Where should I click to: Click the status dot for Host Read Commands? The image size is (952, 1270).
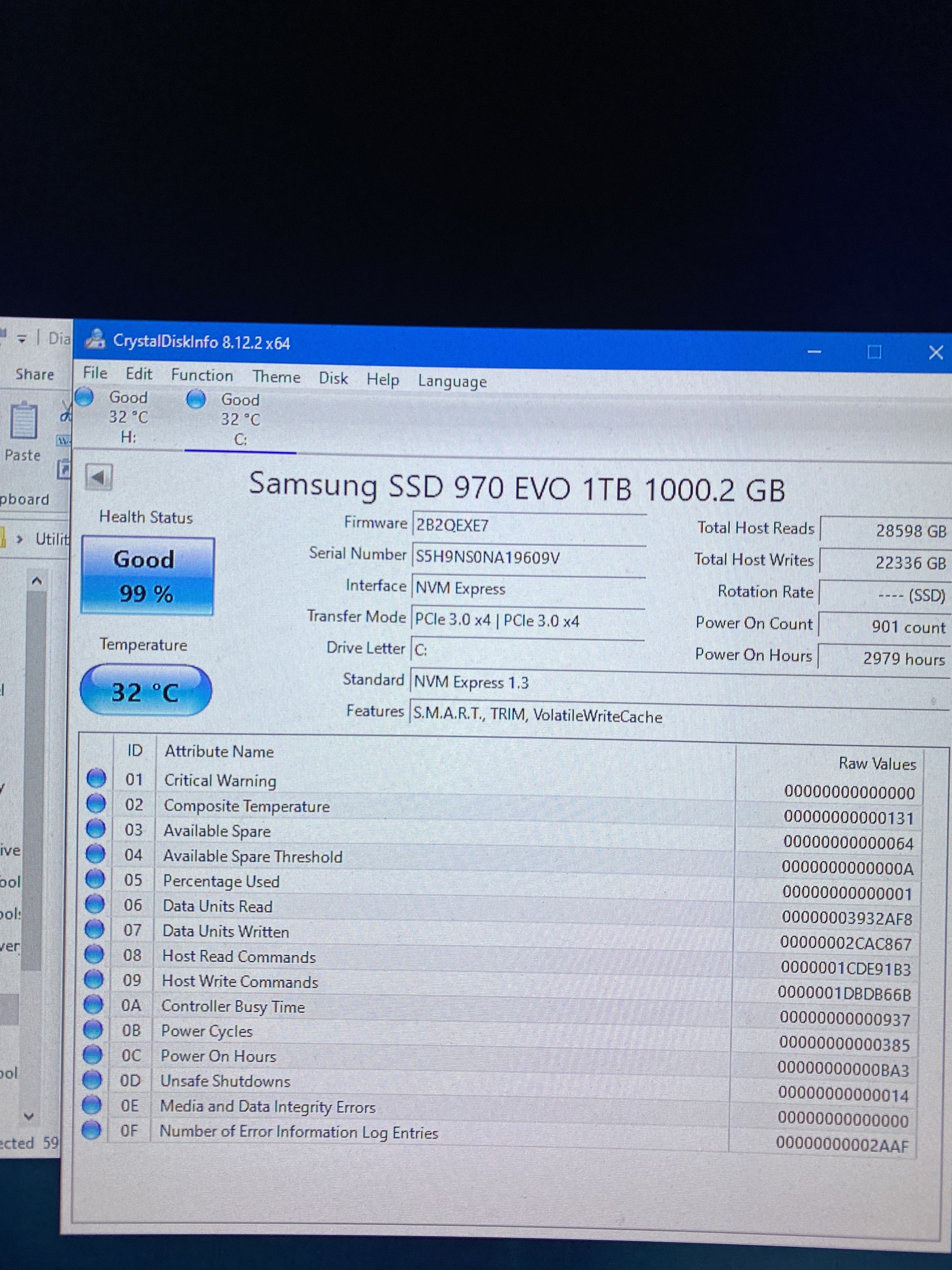click(94, 954)
